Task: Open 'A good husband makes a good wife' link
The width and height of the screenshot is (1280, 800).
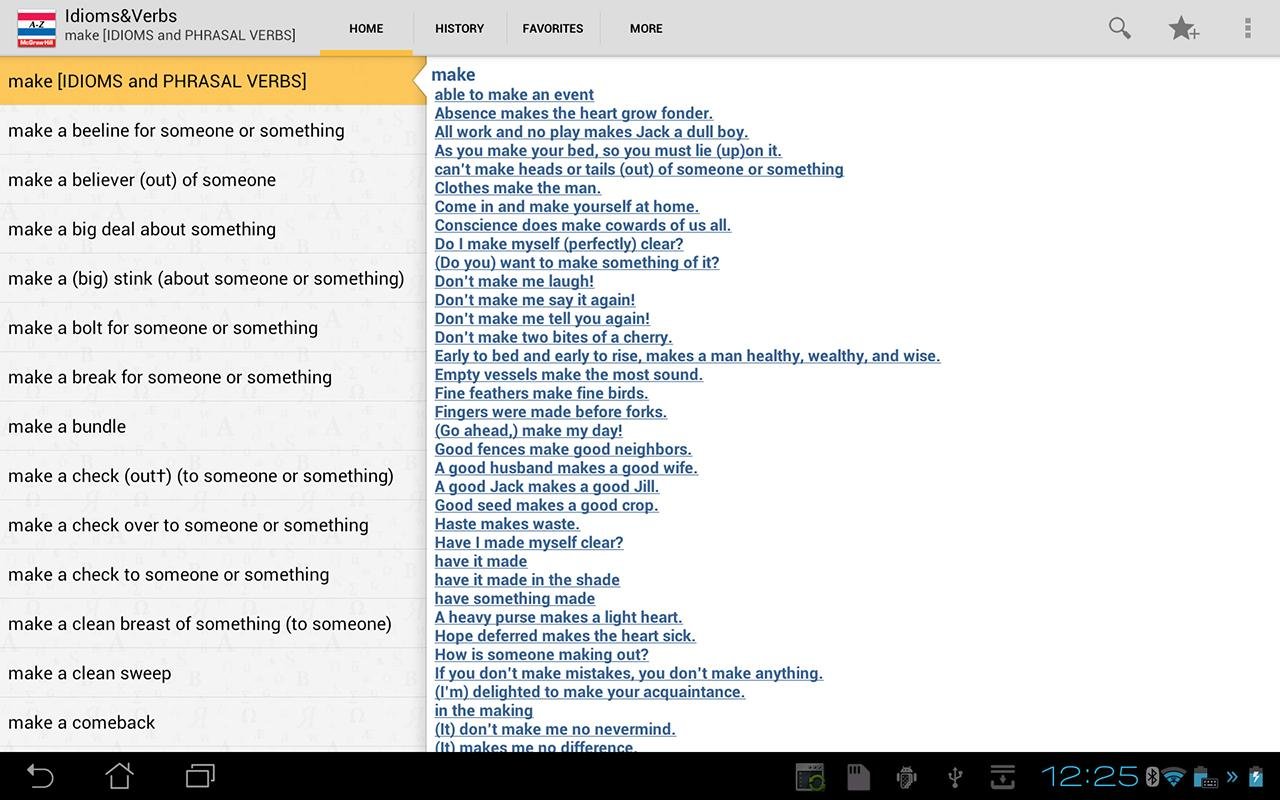Action: point(566,468)
